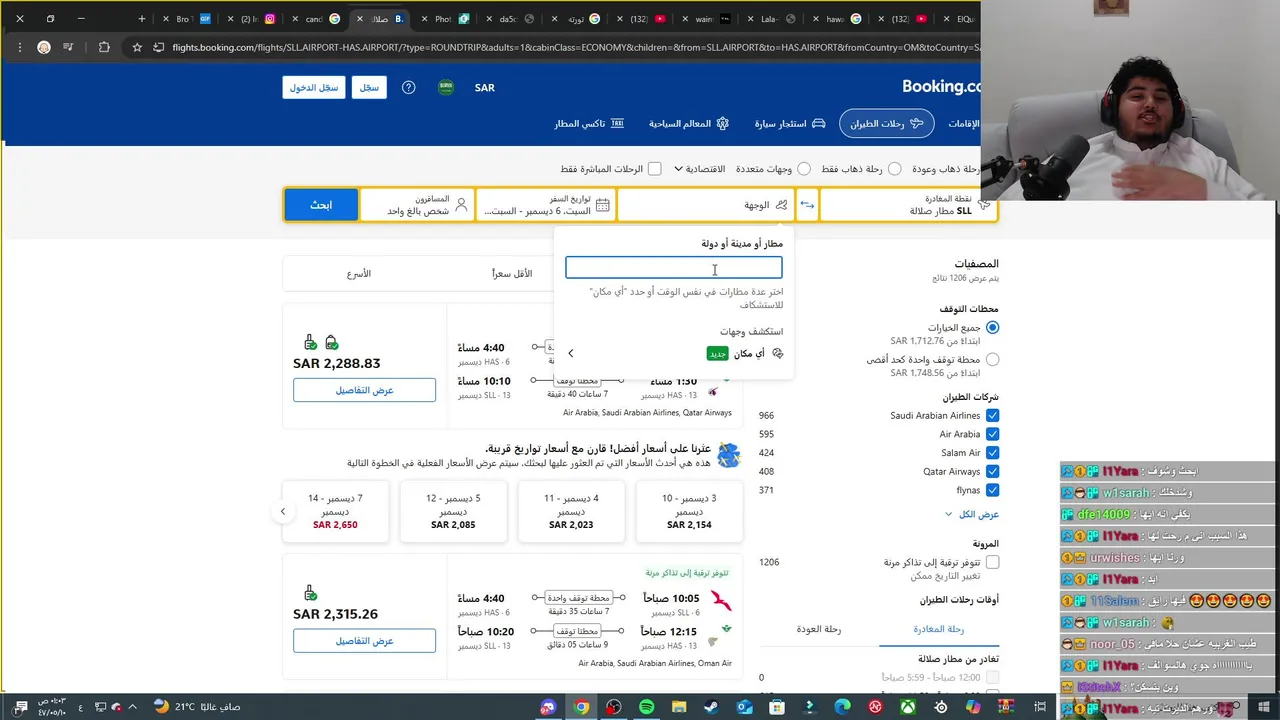Open the تاكسي المطار airport taxi tab
The height and width of the screenshot is (720, 1280).
[x=590, y=123]
